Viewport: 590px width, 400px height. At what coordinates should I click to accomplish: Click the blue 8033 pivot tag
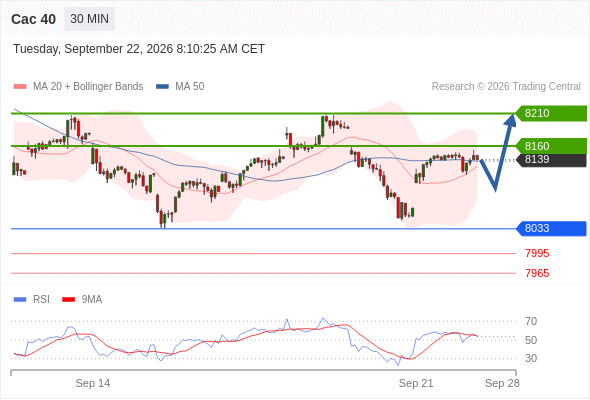550,228
